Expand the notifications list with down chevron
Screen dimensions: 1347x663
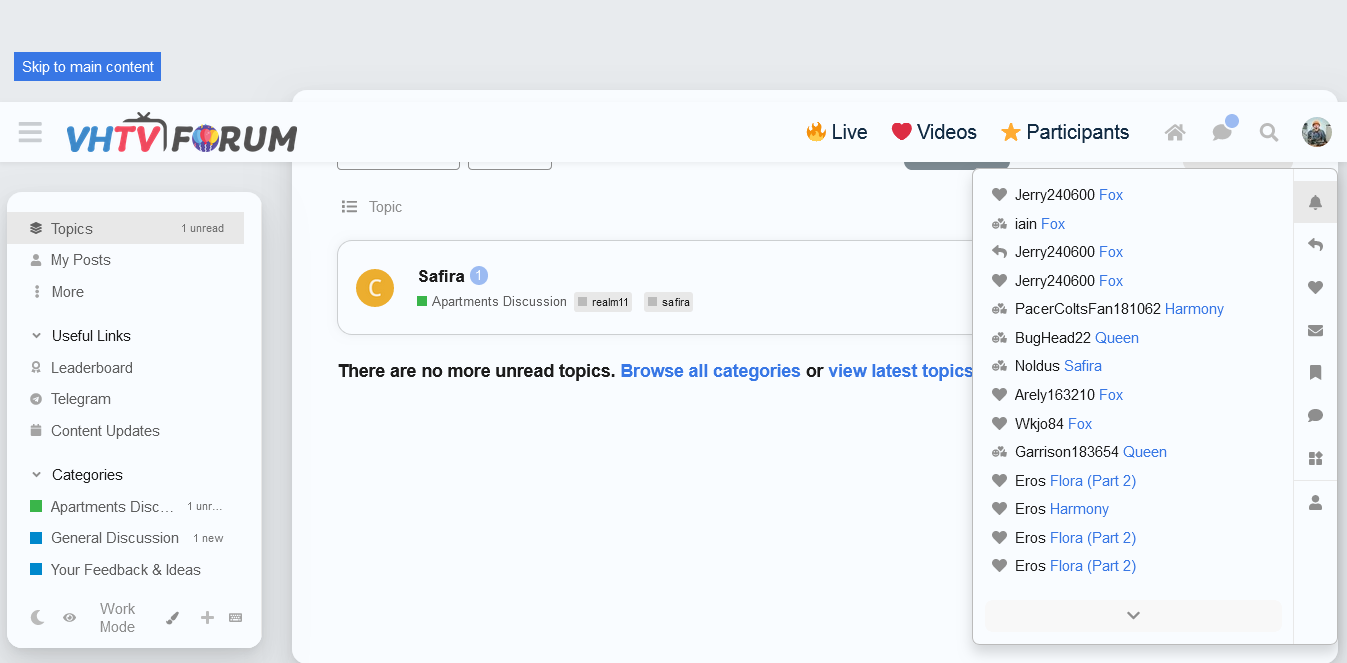coord(1133,616)
